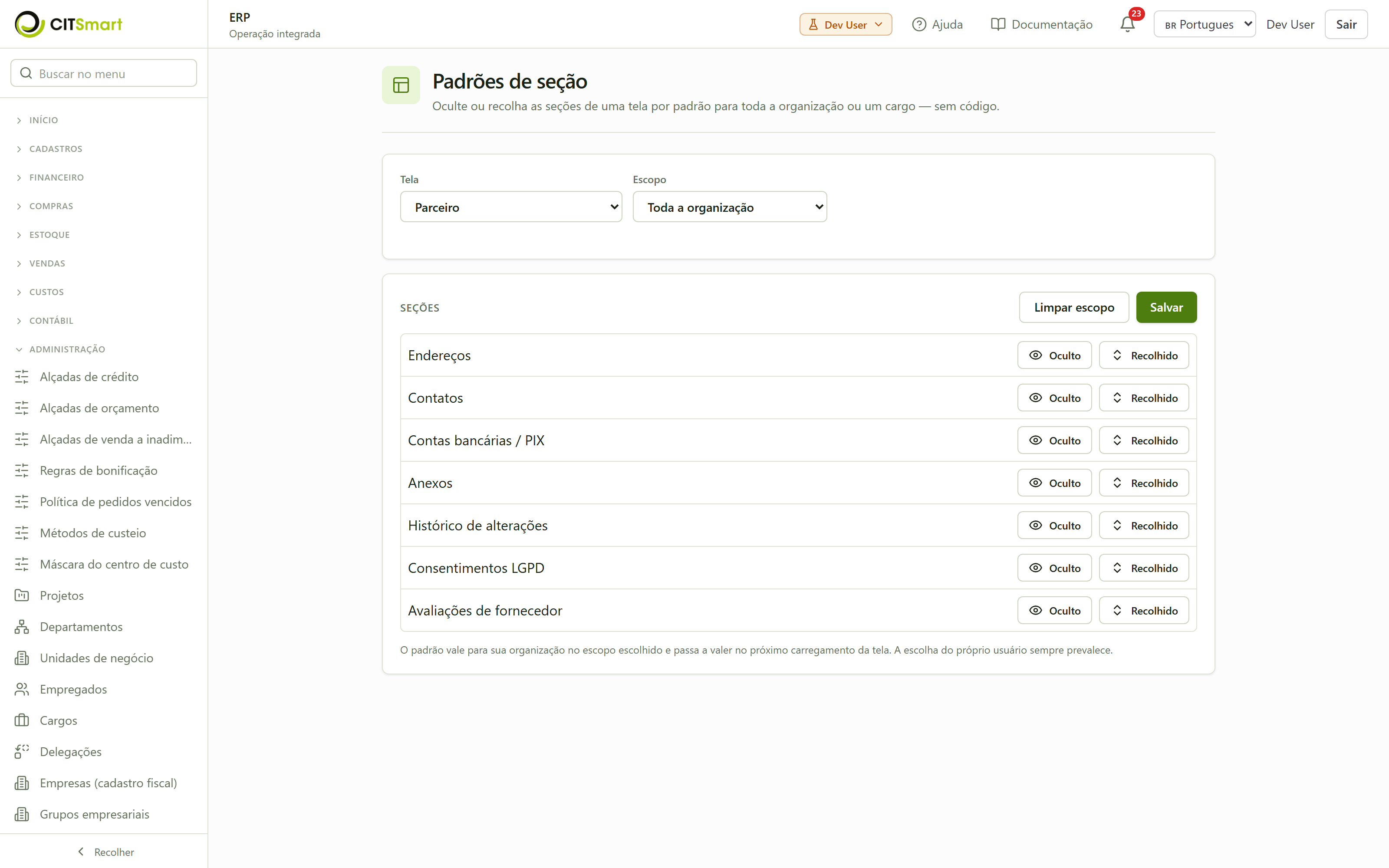Click Empresas (cadastro fiscal) icon
Image resolution: width=1389 pixels, height=868 pixels.
tap(22, 783)
